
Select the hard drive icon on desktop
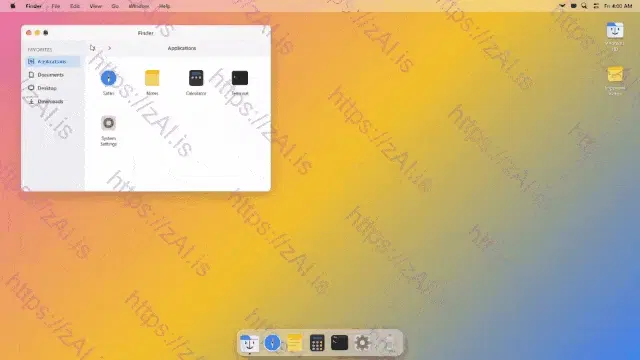click(615, 31)
